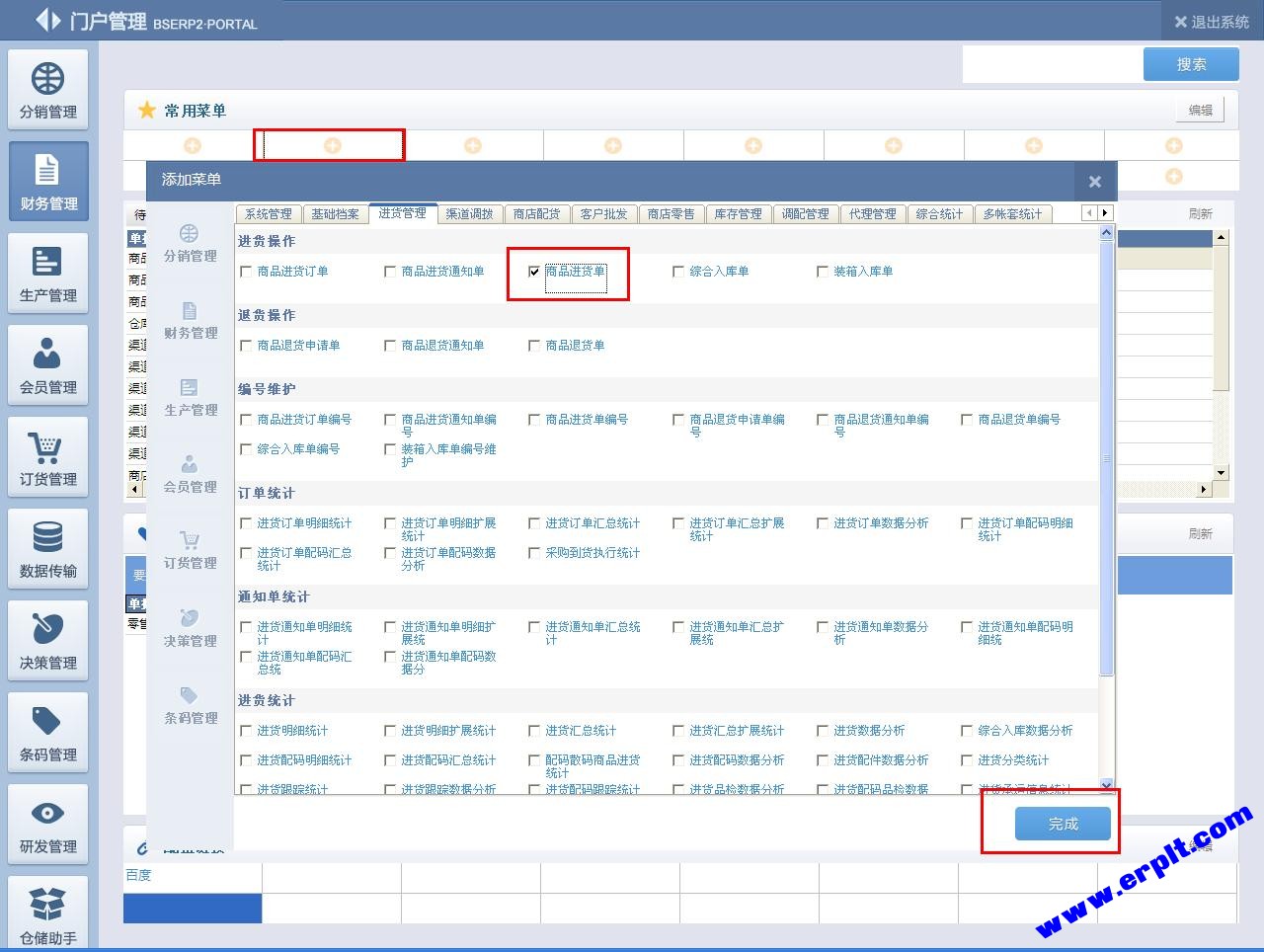Open 条码管理 in the left sidebar
This screenshot has height=952, width=1264.
coord(48,733)
